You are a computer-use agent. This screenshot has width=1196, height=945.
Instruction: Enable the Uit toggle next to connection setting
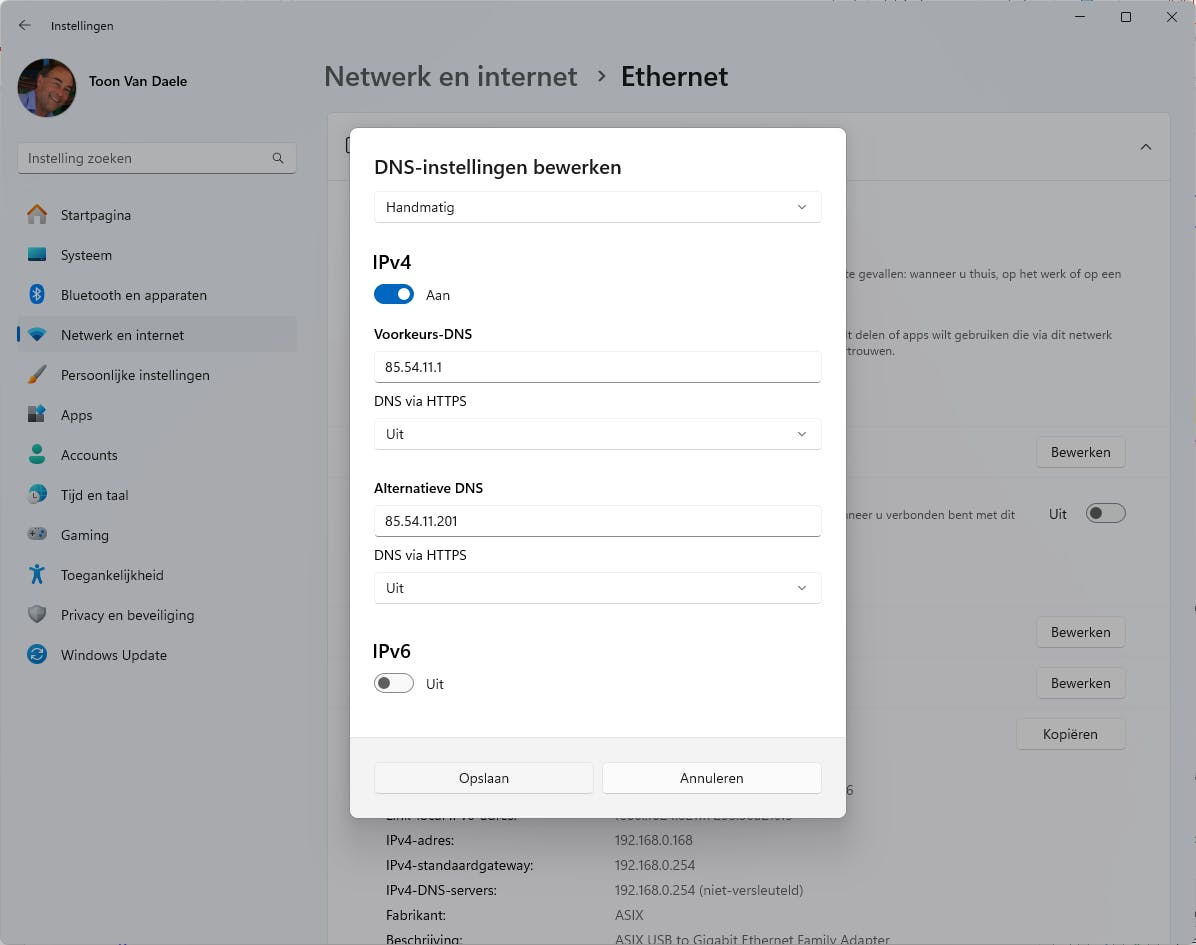(x=1105, y=513)
